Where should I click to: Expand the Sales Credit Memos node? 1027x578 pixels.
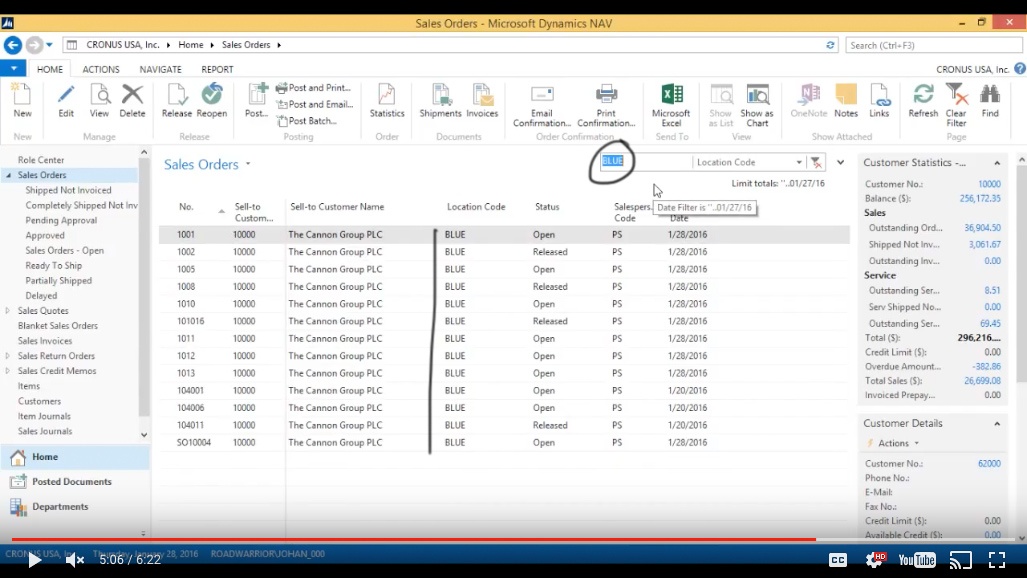coord(8,371)
